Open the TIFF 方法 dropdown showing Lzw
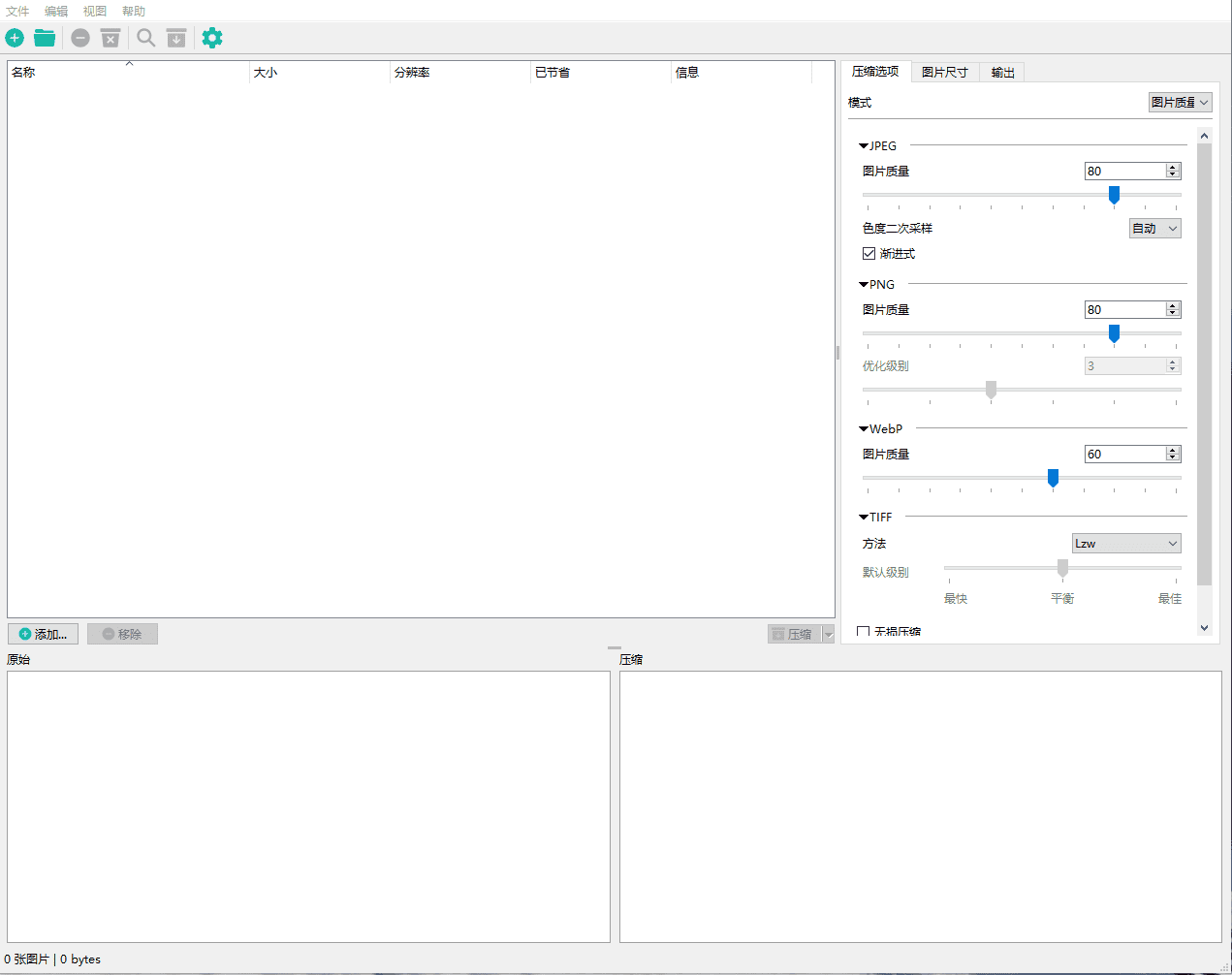The width and height of the screenshot is (1232, 975). (1125, 544)
